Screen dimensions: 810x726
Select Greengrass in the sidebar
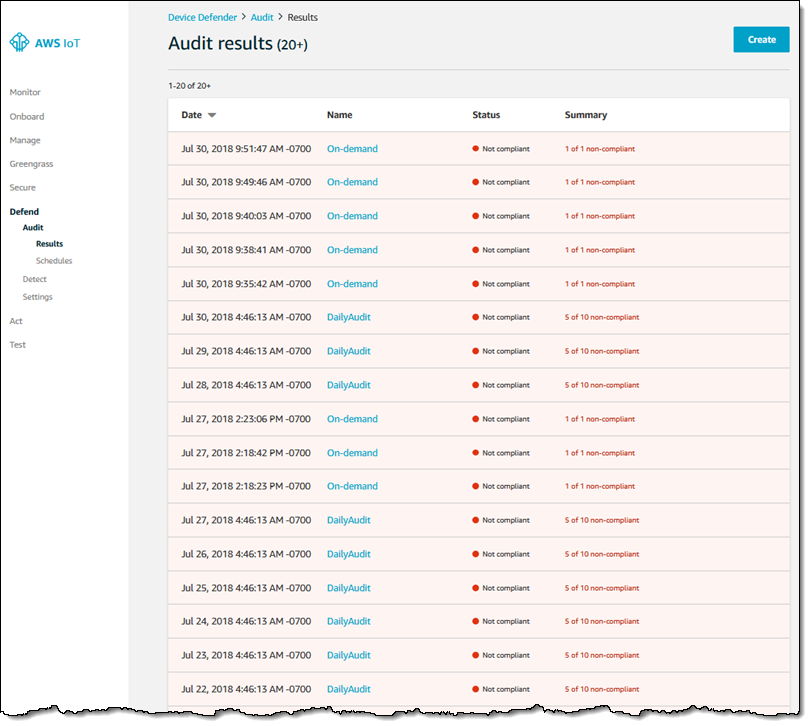(30, 164)
